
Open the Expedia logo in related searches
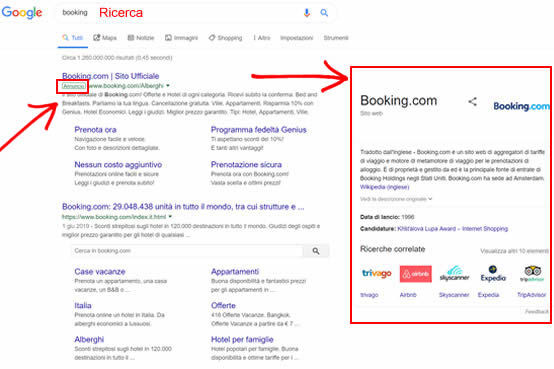pos(493,274)
